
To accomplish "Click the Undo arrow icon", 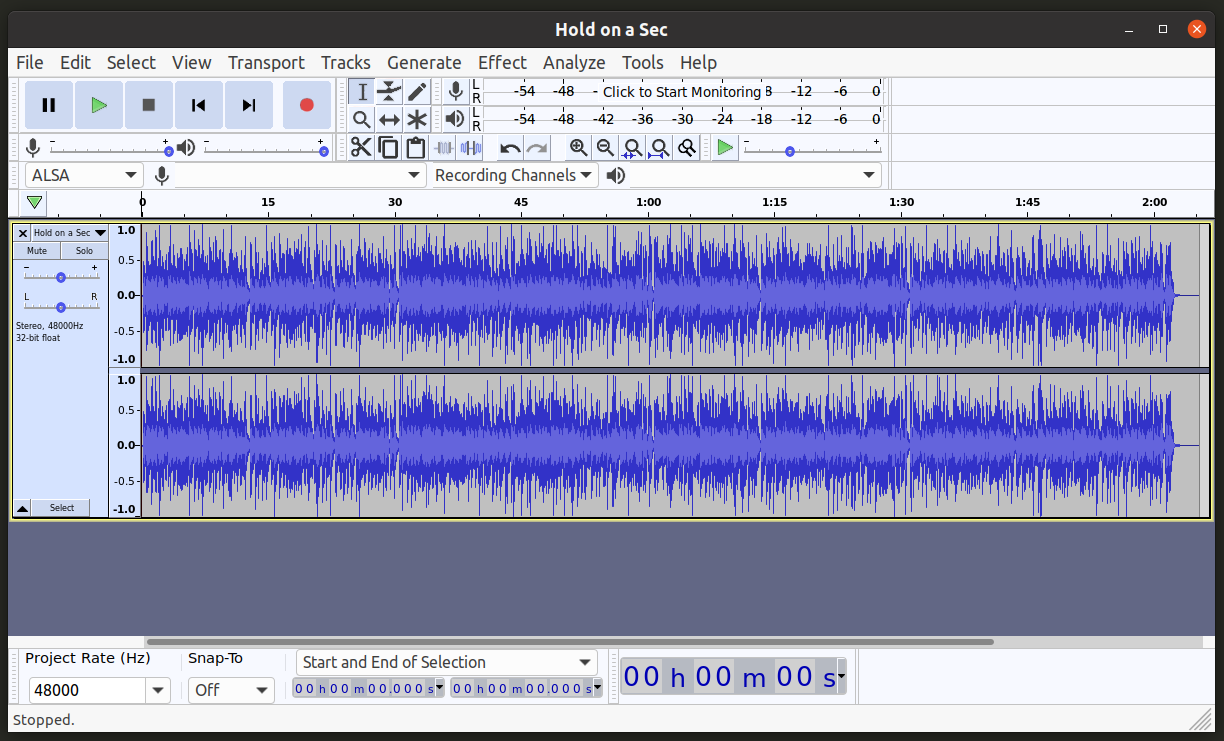I will [508, 147].
